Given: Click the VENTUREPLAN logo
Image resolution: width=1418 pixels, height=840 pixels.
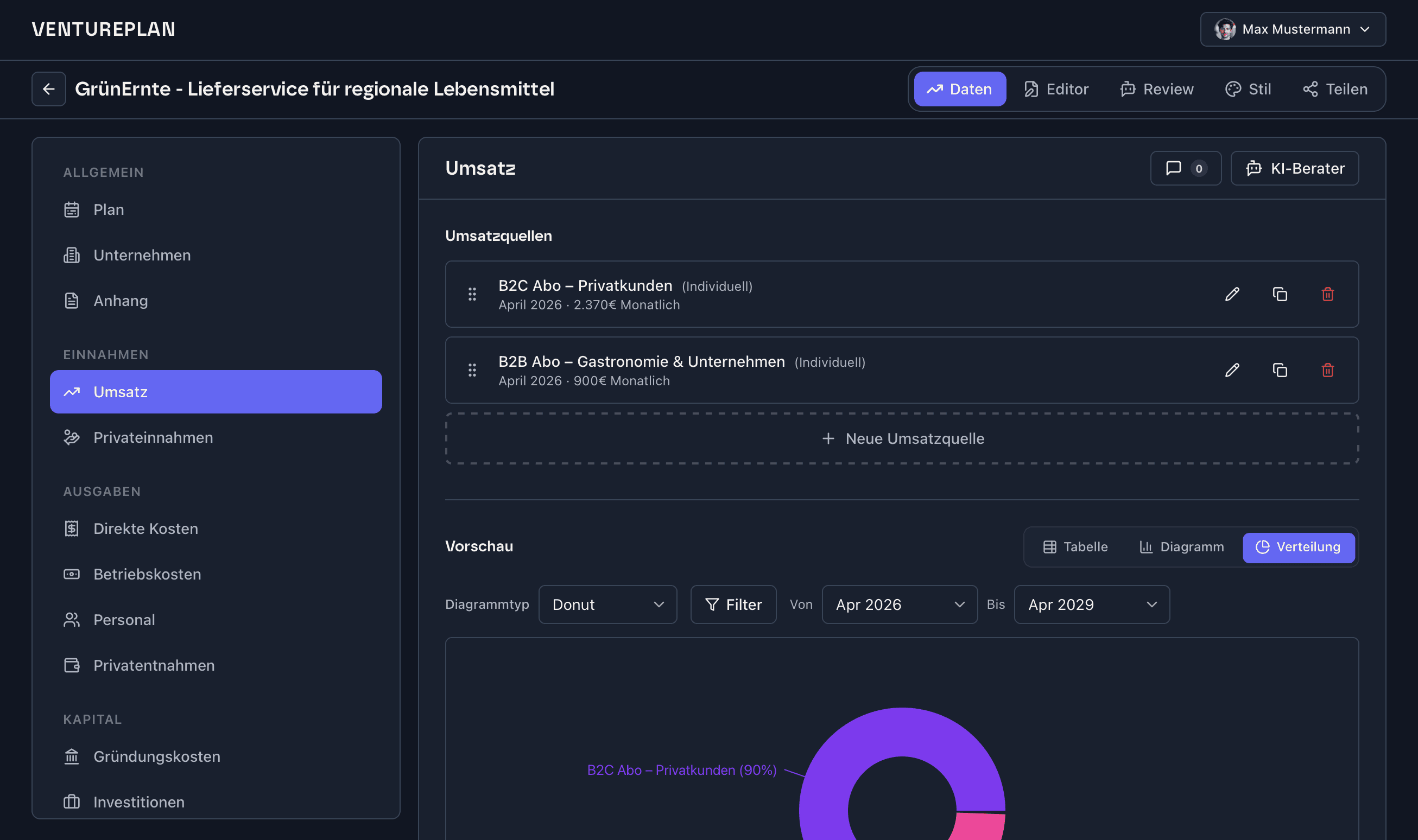Looking at the screenshot, I should [x=104, y=29].
